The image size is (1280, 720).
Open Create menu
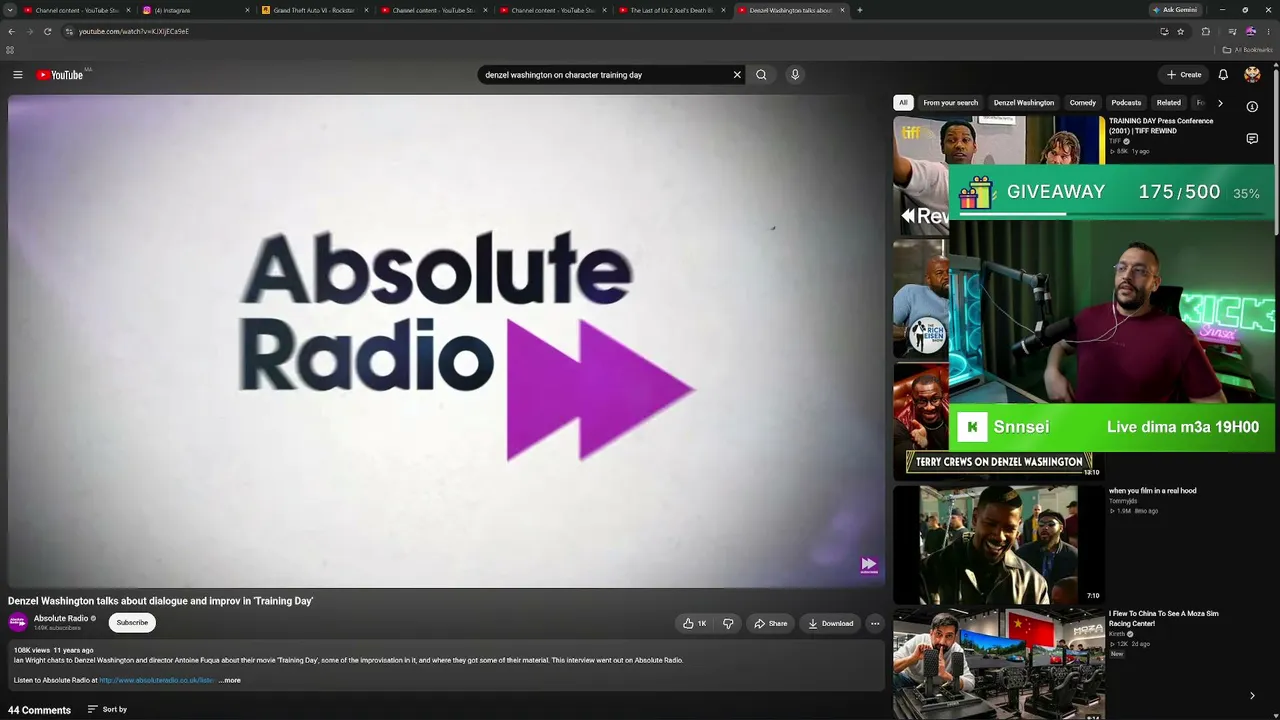[x=1184, y=75]
